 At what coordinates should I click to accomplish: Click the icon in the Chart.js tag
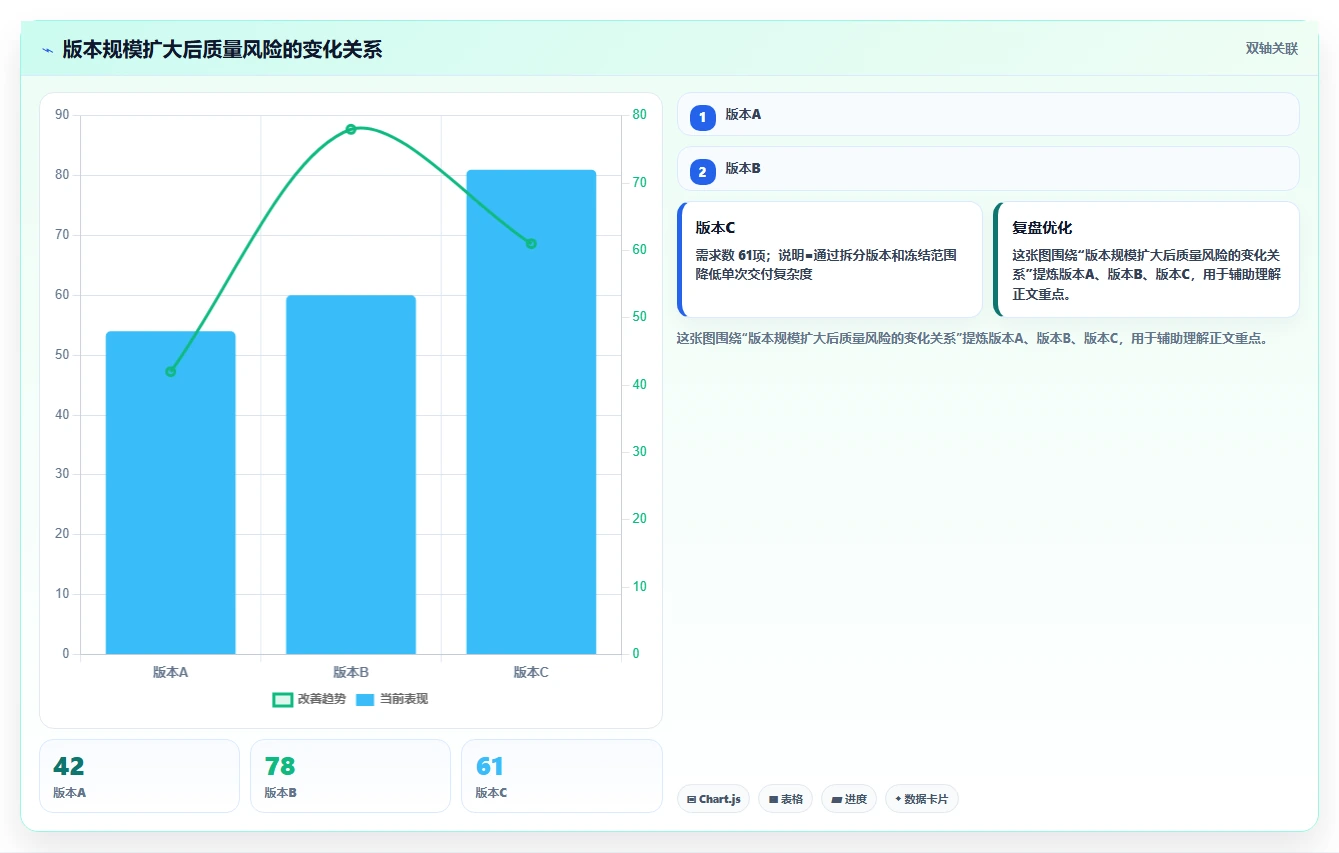click(x=691, y=800)
